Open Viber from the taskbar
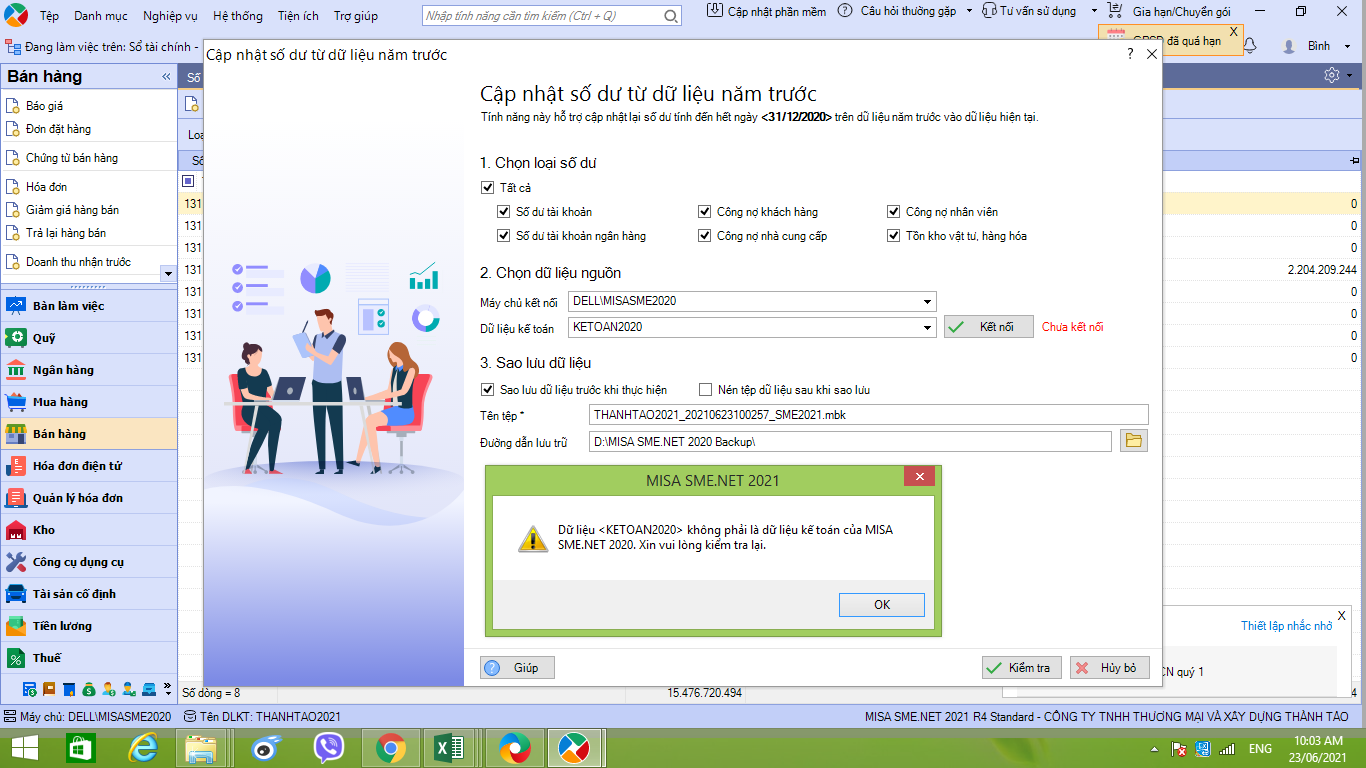Image resolution: width=1366 pixels, height=768 pixels. (x=329, y=747)
